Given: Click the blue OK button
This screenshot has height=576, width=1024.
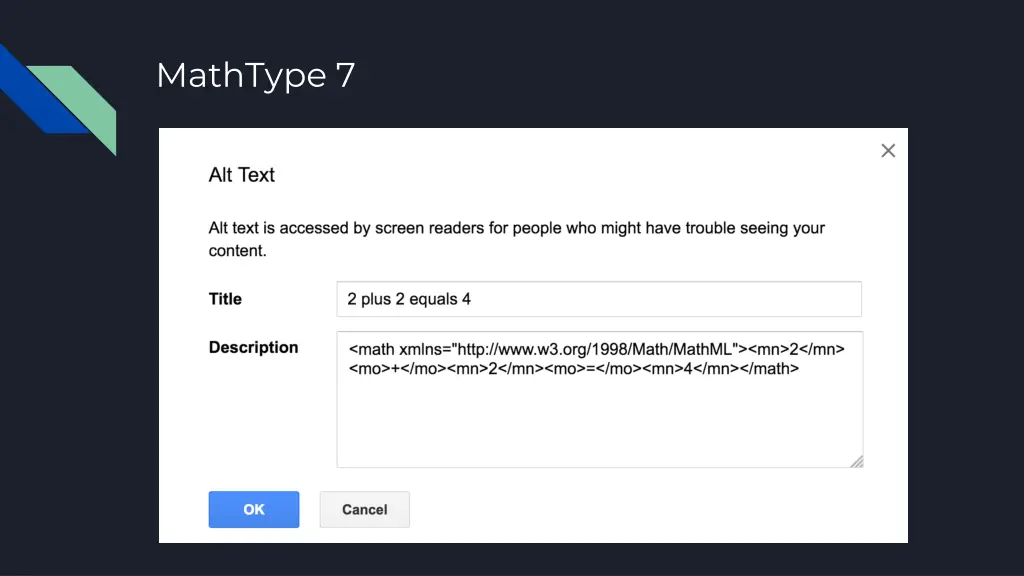Looking at the screenshot, I should (x=254, y=509).
